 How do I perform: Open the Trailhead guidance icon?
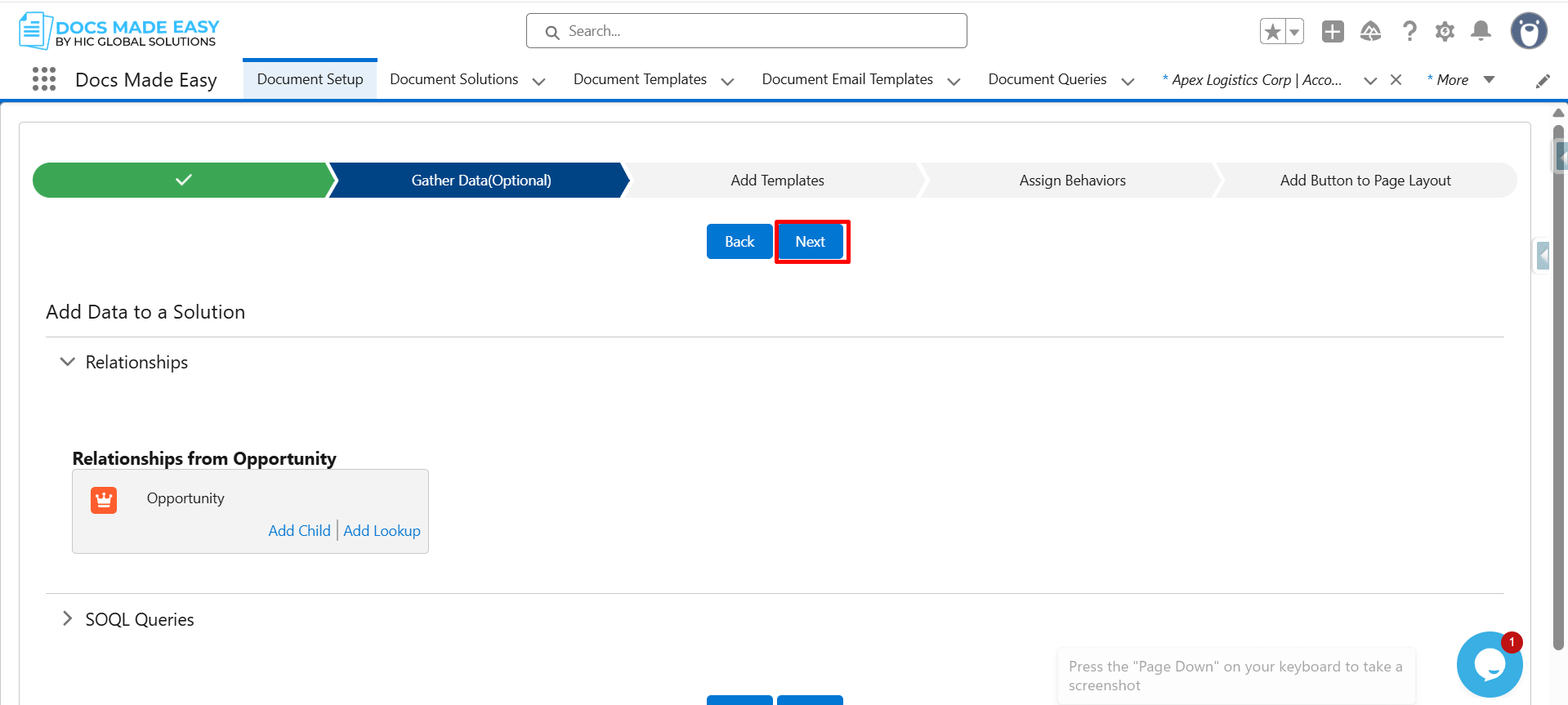(x=1370, y=32)
